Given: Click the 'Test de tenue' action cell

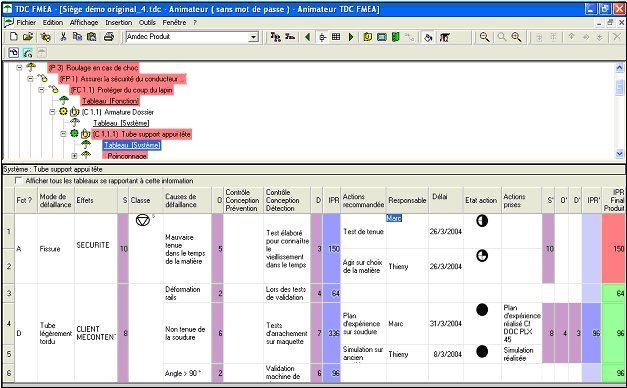Looking at the screenshot, I should tap(363, 231).
